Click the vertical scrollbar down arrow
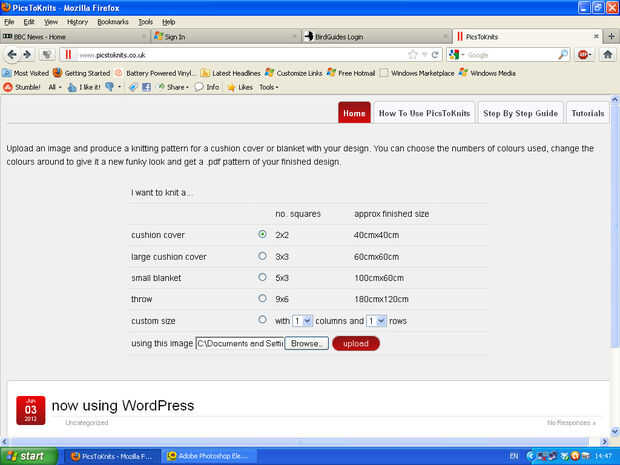The height and width of the screenshot is (465, 620). coord(615,431)
